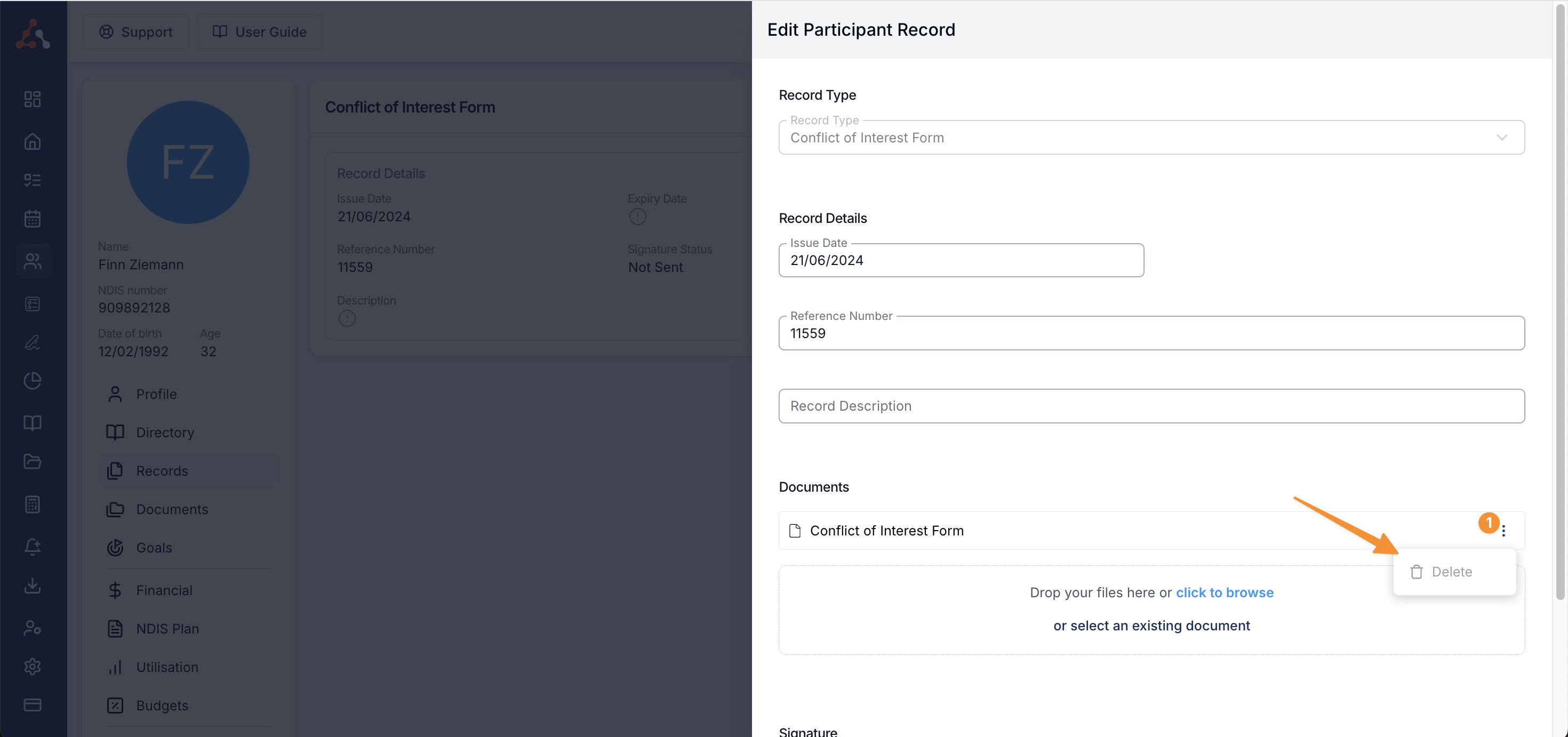The width and height of the screenshot is (1568, 737).
Task: Go to the home icon in sidebar
Action: [x=32, y=141]
